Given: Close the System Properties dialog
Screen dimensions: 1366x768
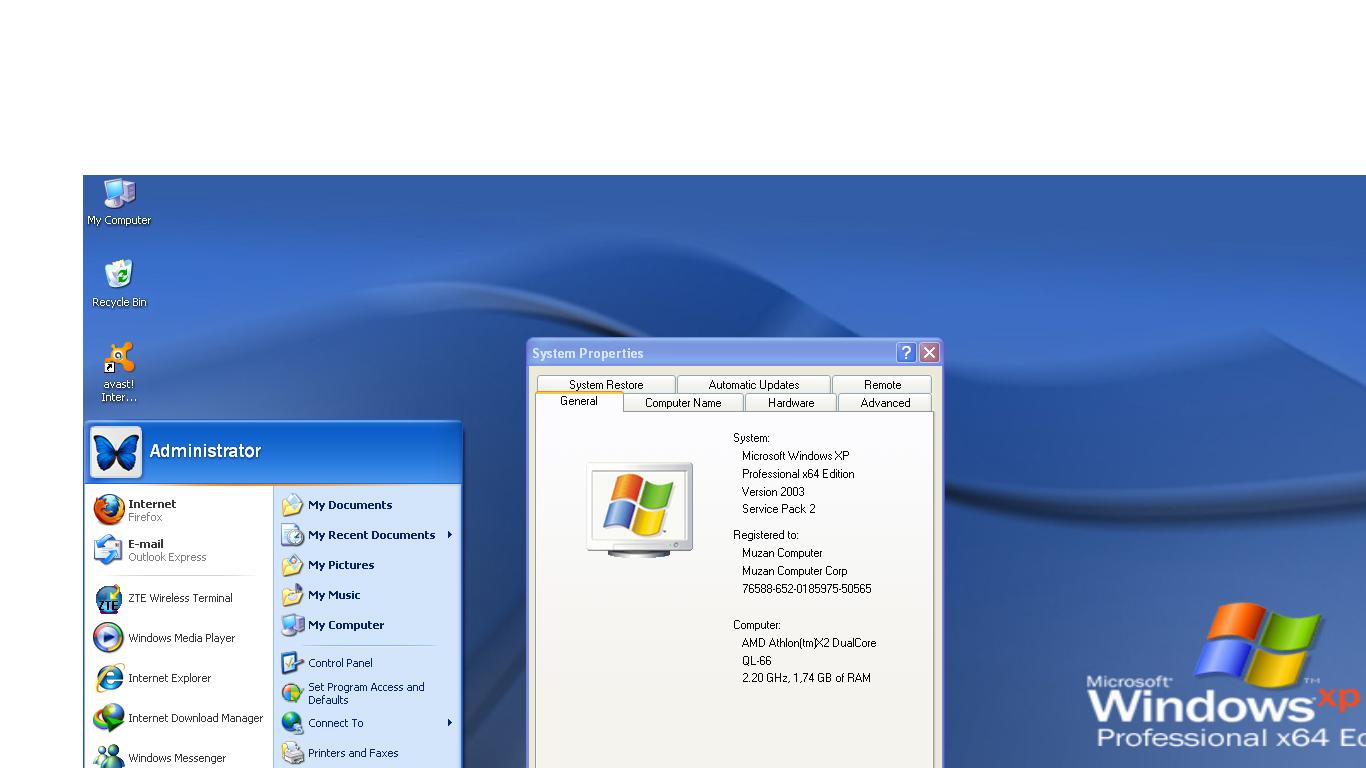Looking at the screenshot, I should click(x=929, y=352).
